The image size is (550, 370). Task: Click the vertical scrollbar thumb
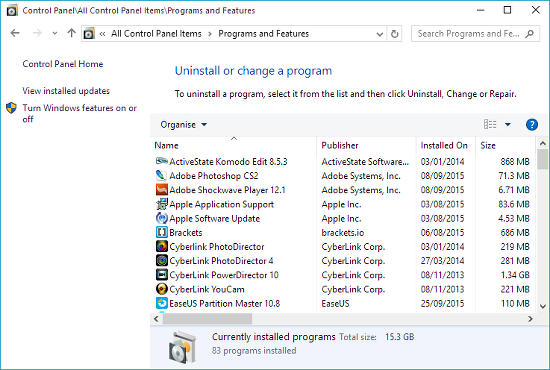pyautogui.click(x=543, y=159)
